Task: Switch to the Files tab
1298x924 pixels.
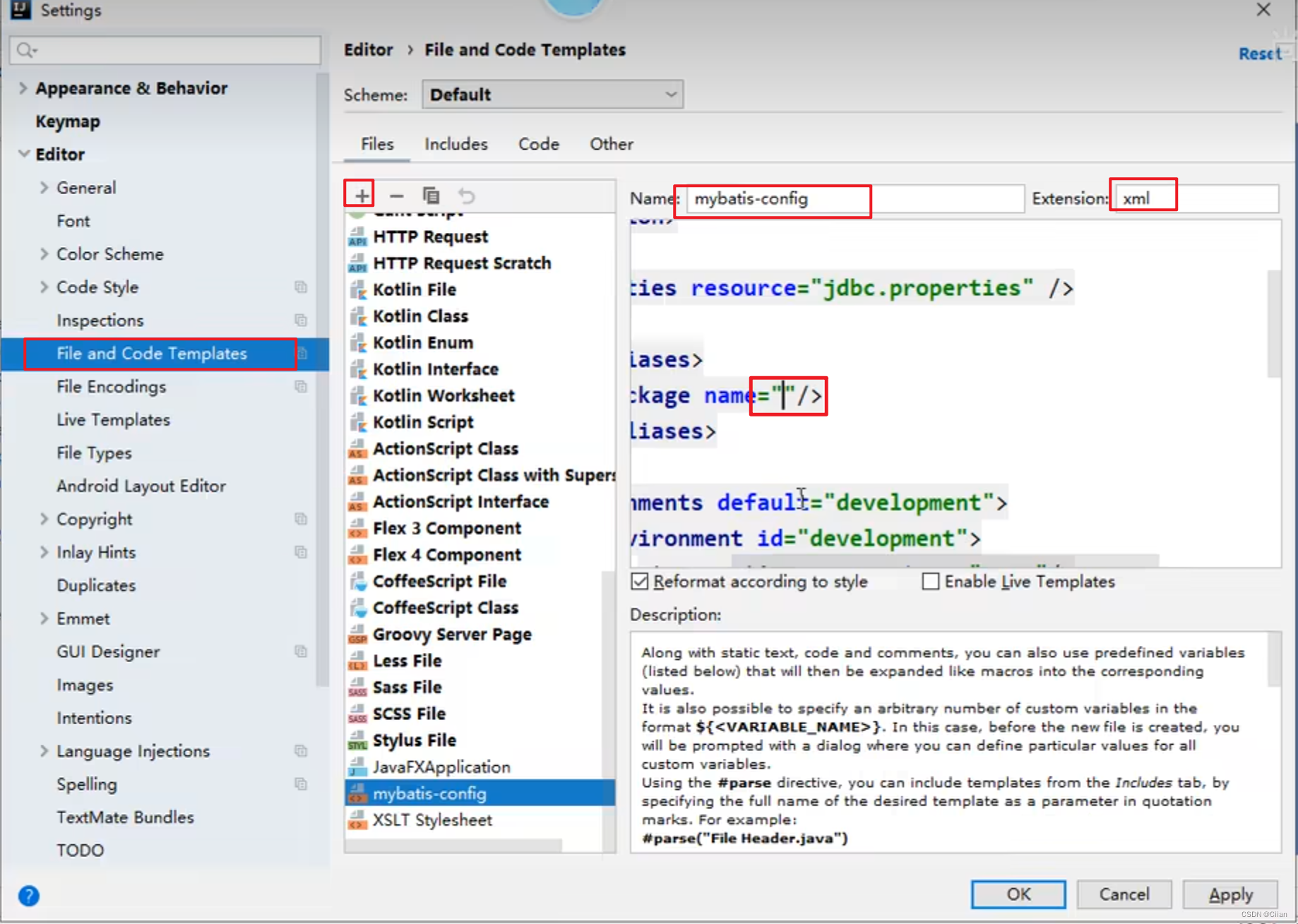Action: click(x=377, y=144)
